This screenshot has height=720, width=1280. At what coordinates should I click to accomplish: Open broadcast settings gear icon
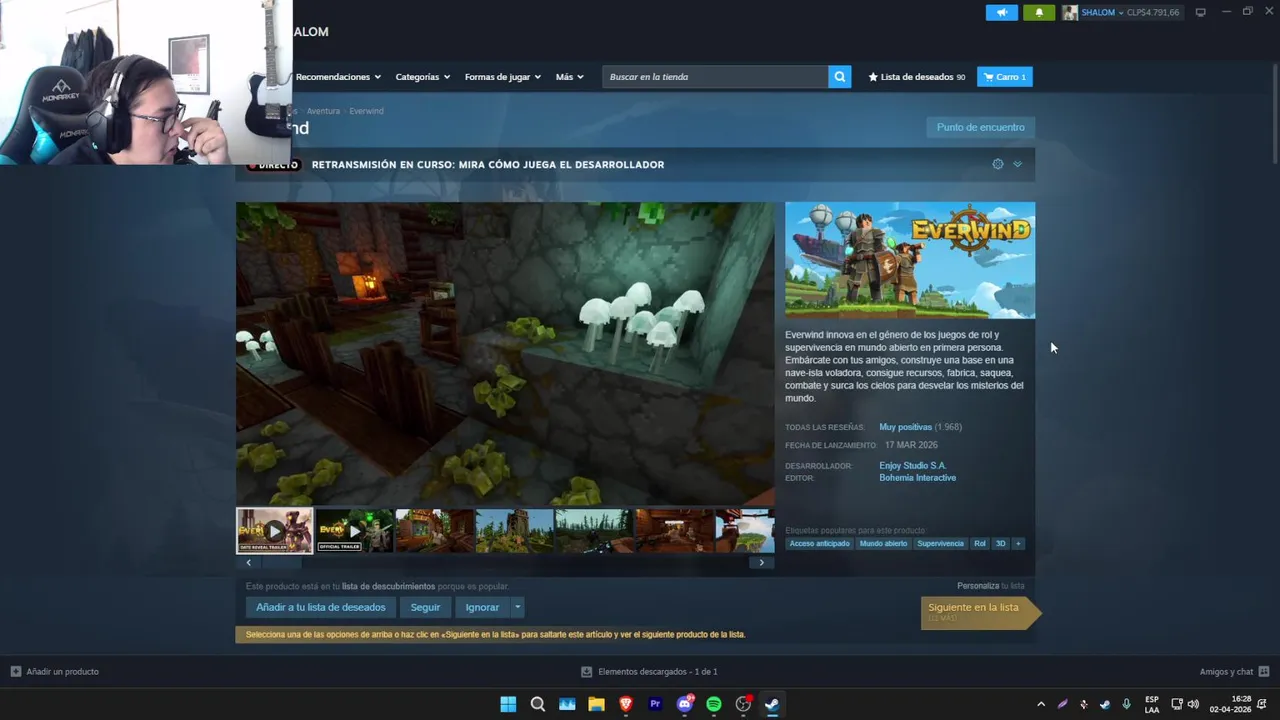tap(998, 164)
